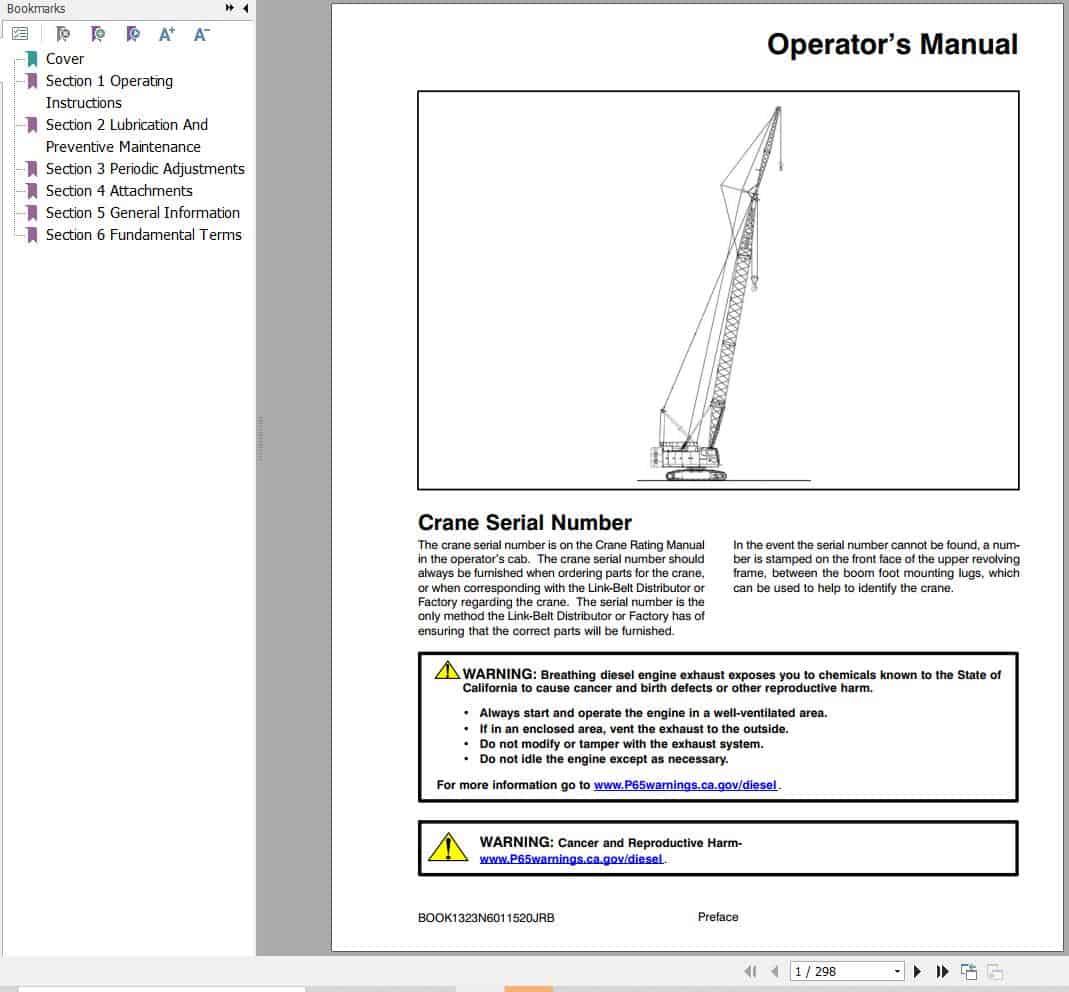Click the P65warnings diesel hyperlink

(x=684, y=785)
